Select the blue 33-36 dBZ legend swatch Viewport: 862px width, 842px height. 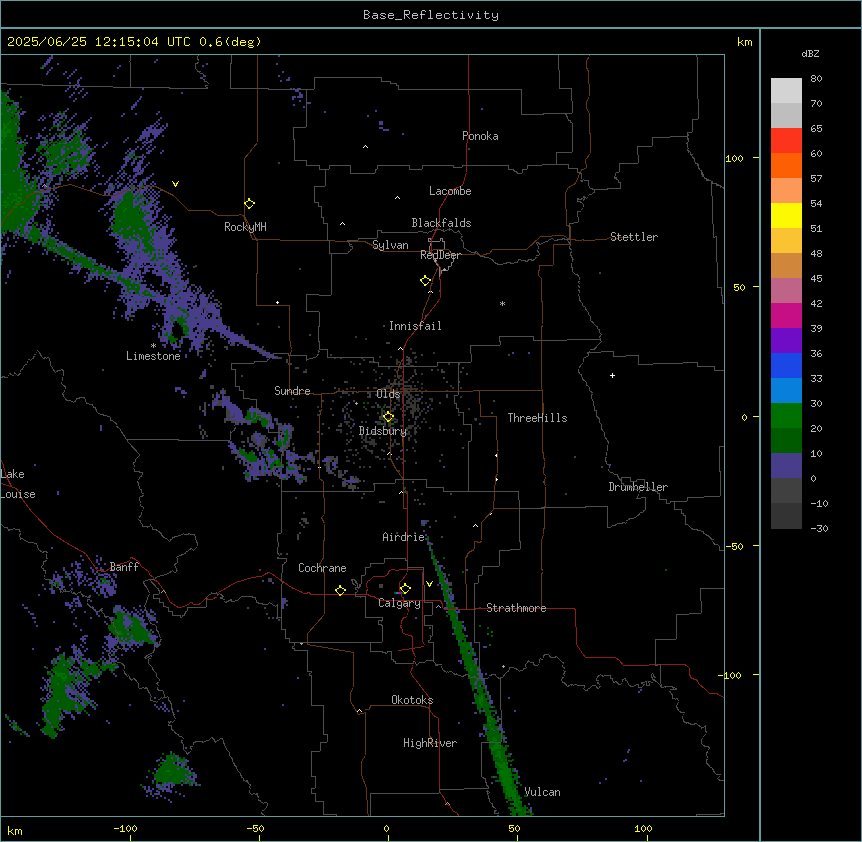pyautogui.click(x=786, y=365)
